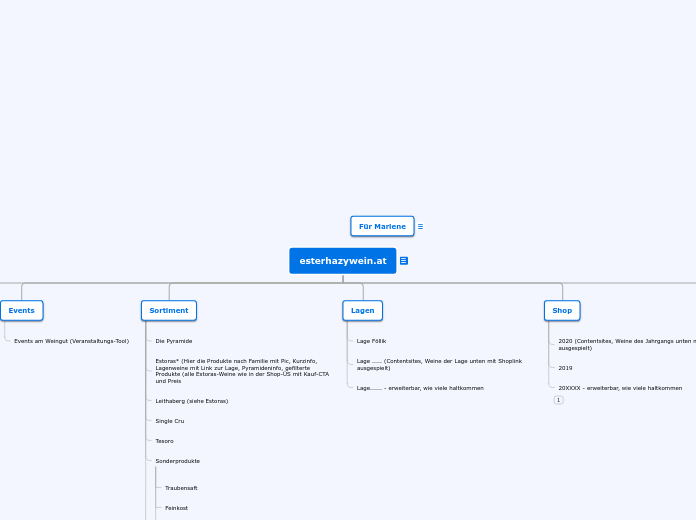
Task: Select 'Single Cru' topic
Action: pos(170,421)
